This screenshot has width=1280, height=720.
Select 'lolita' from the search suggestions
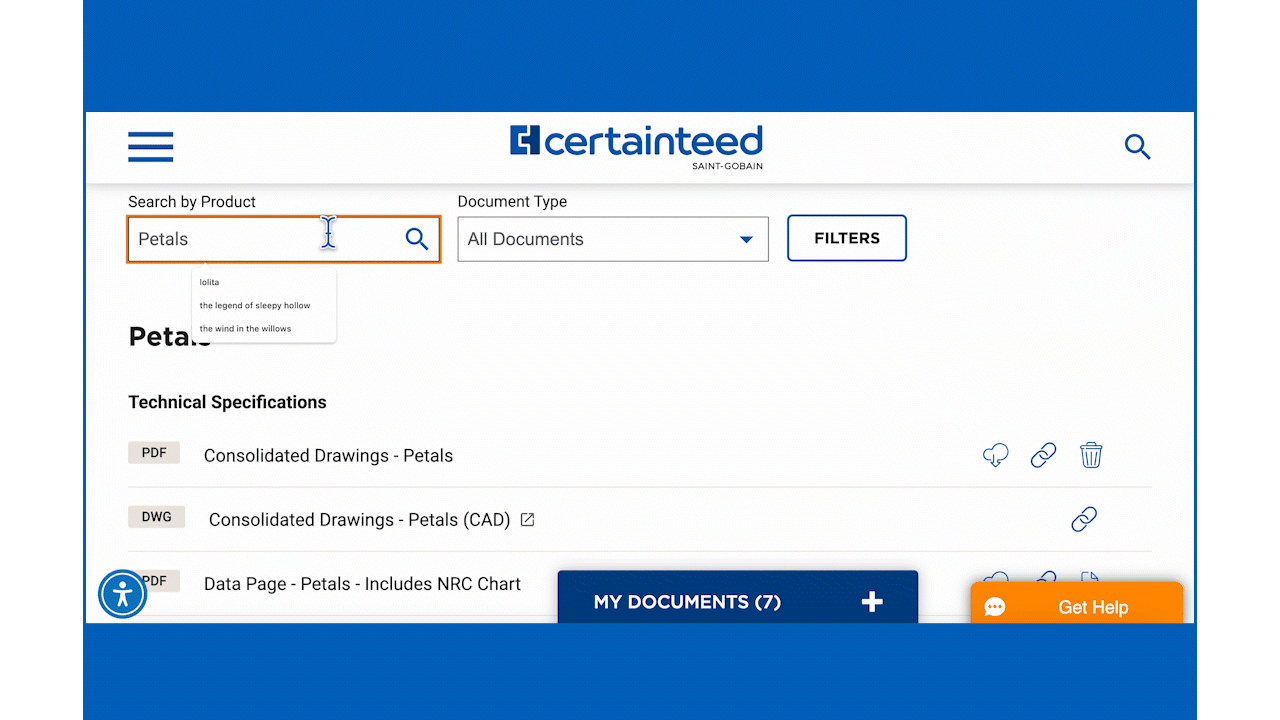209,282
